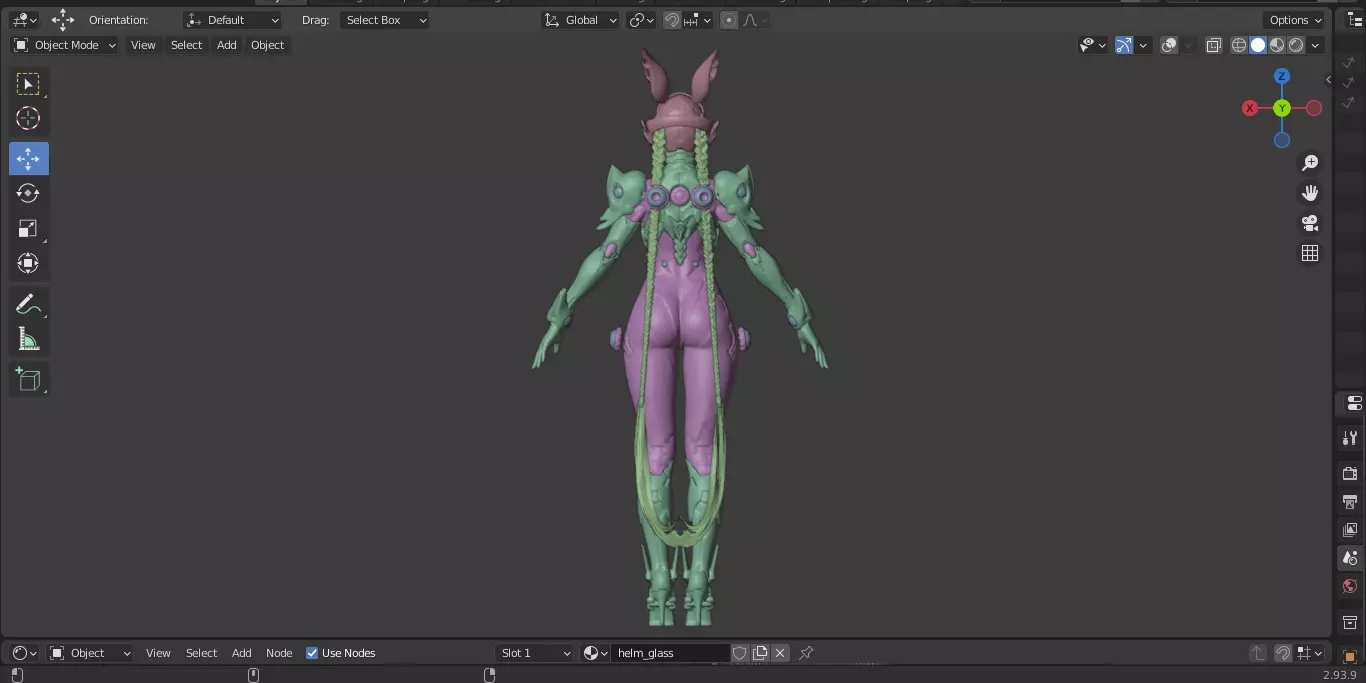1366x683 pixels.
Task: Click the green Y axis gizmo ball
Action: (x=1282, y=108)
